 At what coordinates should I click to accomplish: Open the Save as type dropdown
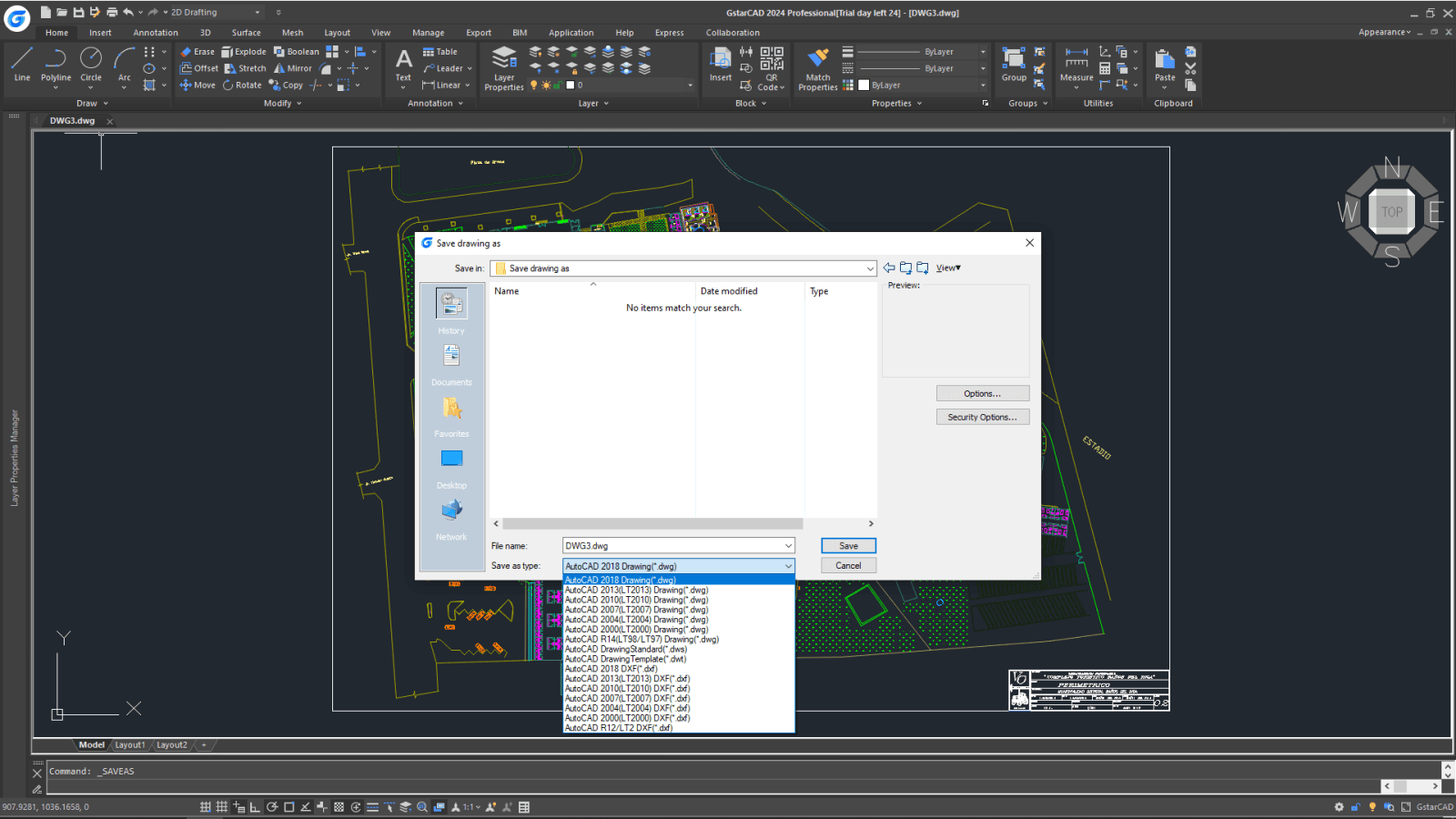788,565
